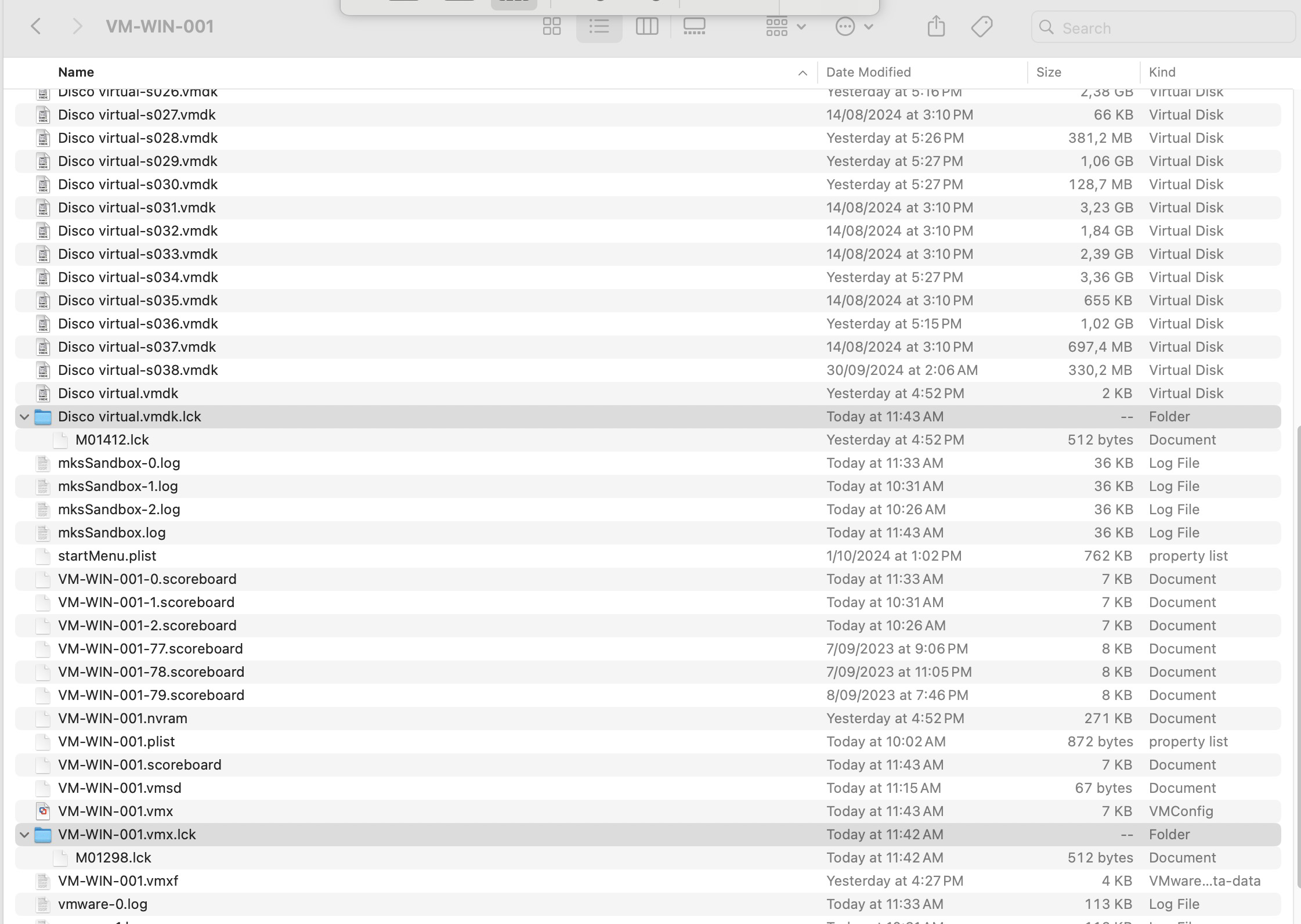The height and width of the screenshot is (924, 1301).
Task: Sort by Date Modified column
Action: [868, 72]
